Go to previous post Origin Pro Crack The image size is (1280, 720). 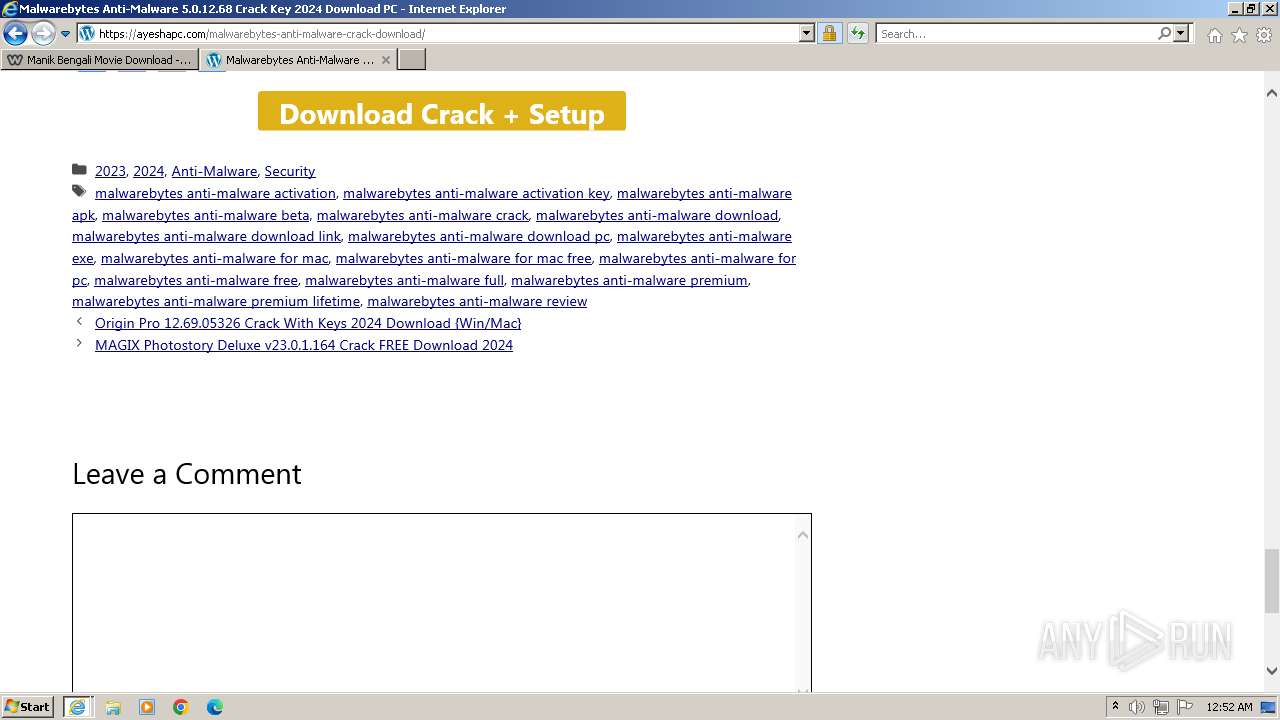coord(308,323)
